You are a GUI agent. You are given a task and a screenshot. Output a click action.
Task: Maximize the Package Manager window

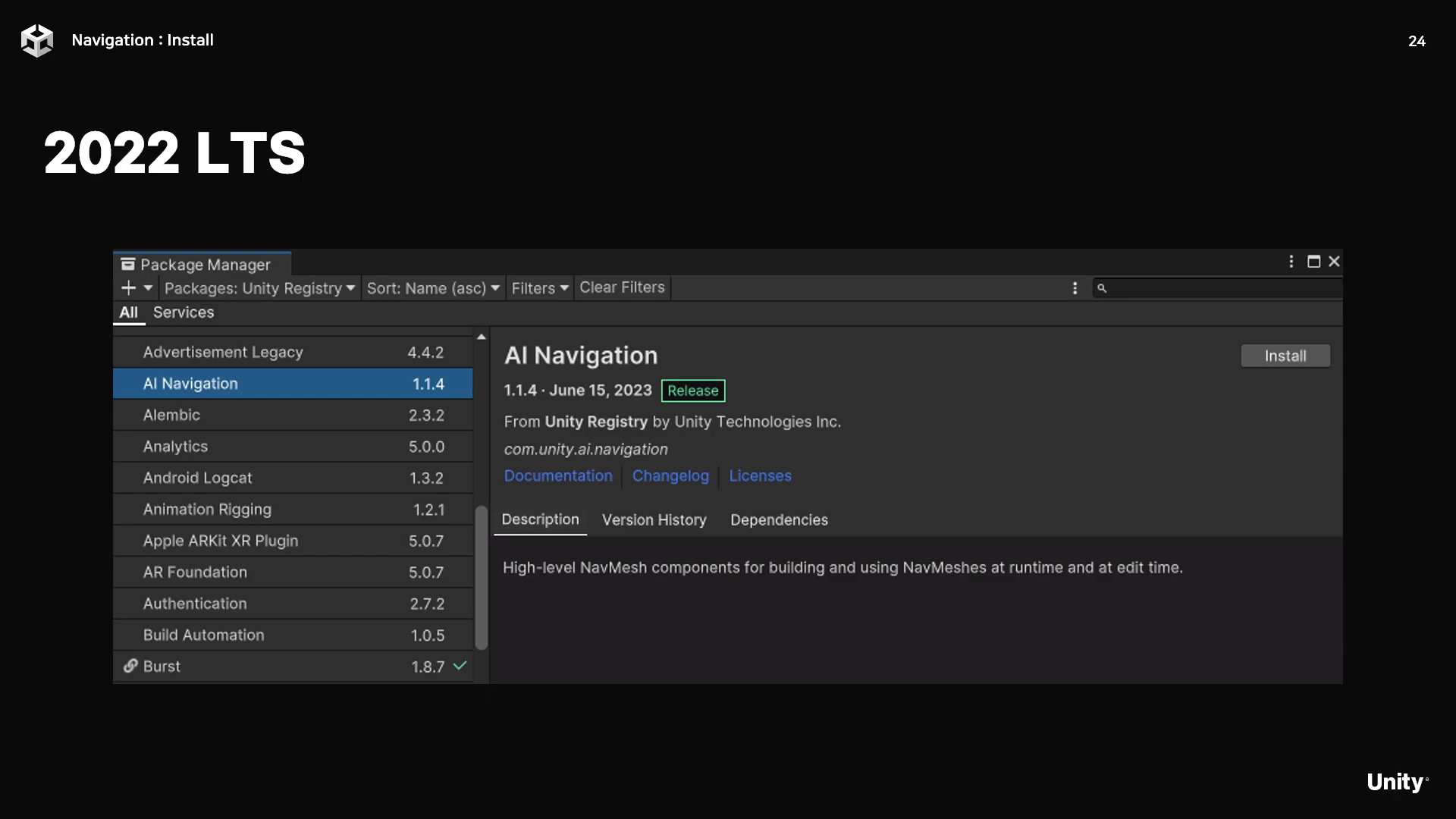pyautogui.click(x=1313, y=262)
